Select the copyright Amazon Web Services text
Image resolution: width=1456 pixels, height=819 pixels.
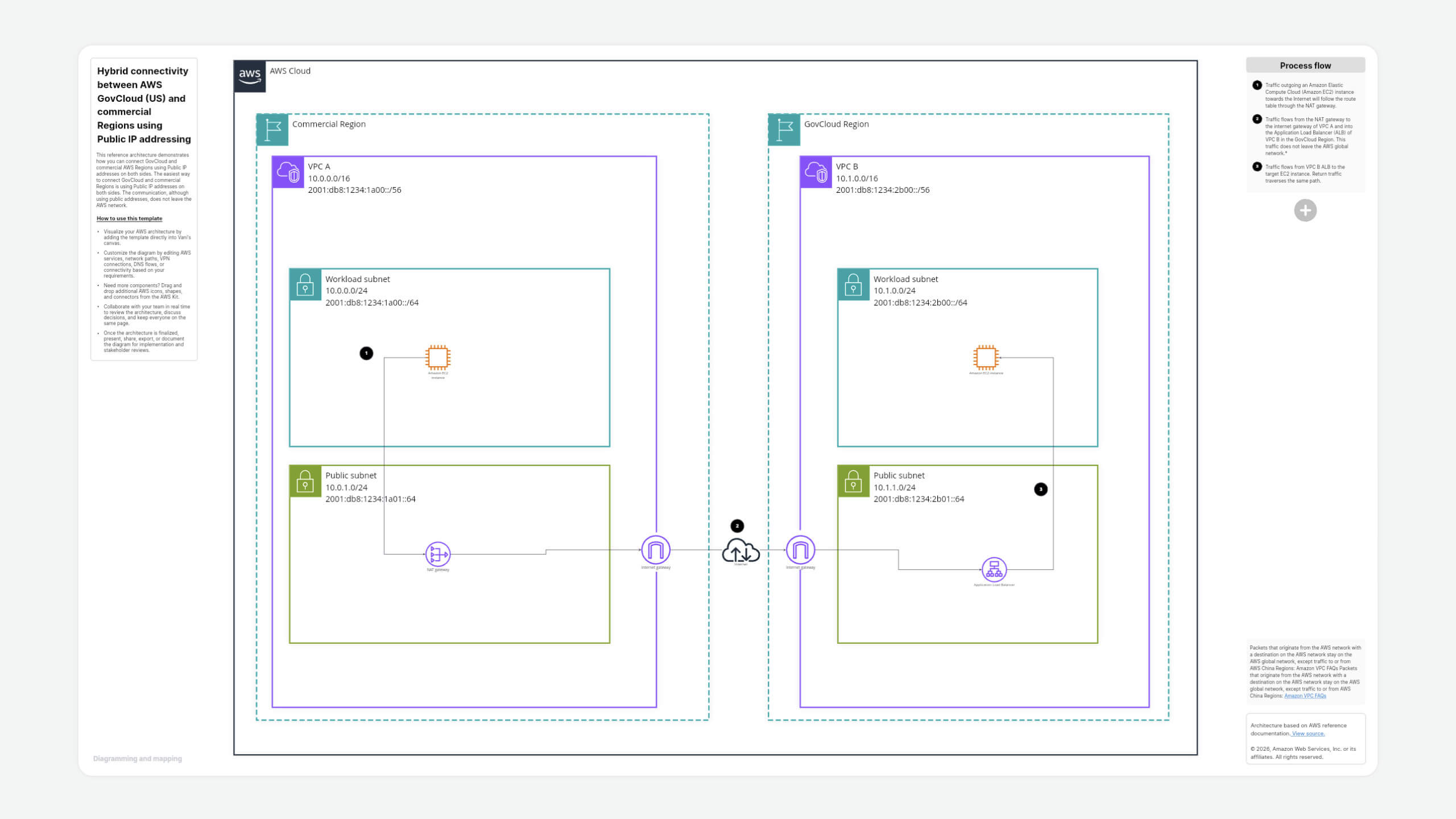(1303, 753)
